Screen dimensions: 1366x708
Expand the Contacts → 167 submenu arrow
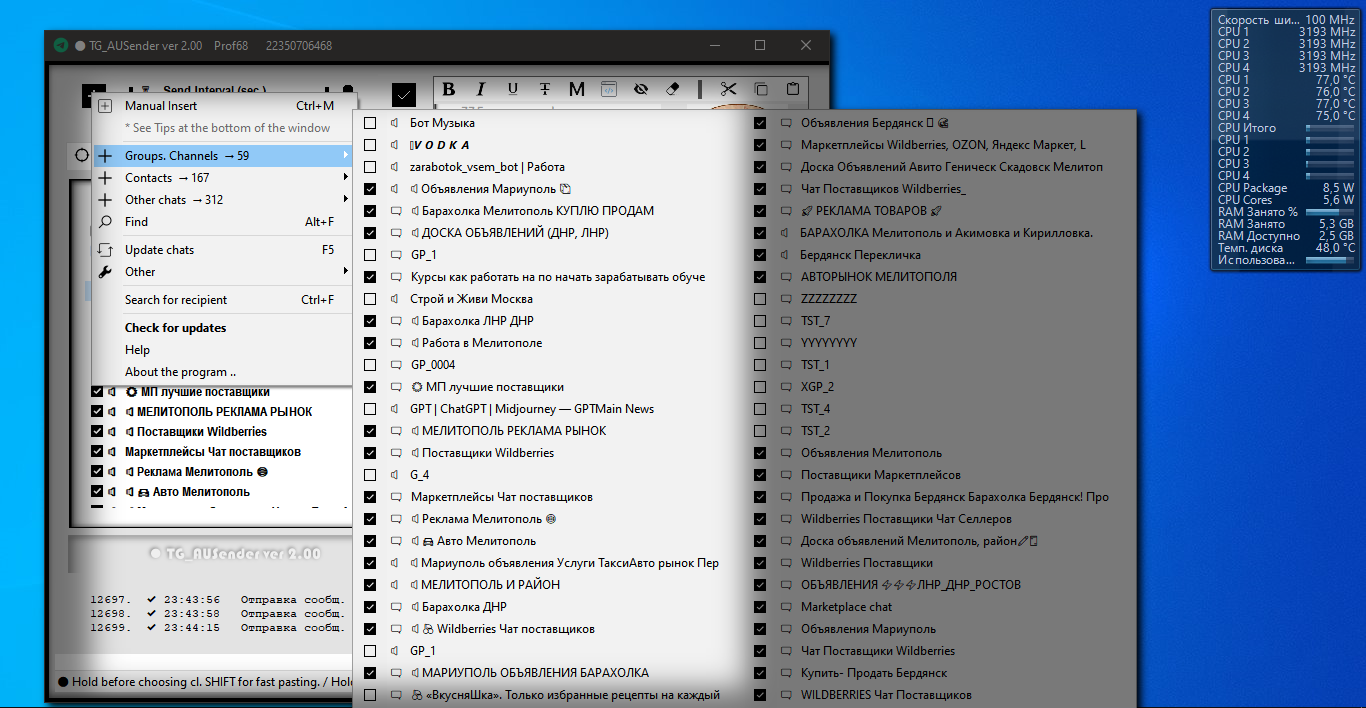point(346,178)
